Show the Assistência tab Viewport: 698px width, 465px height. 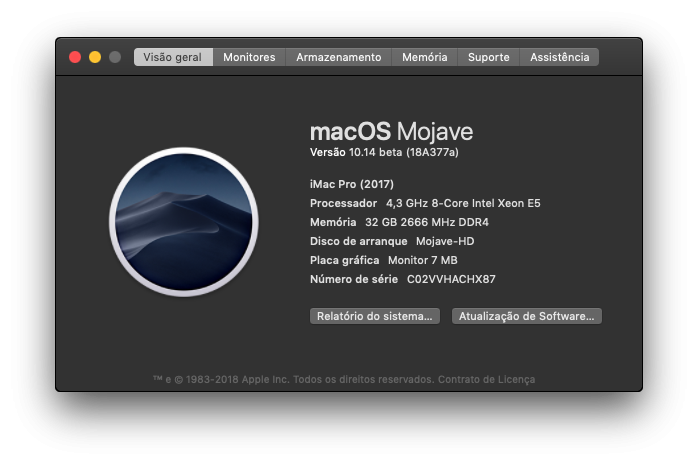(559, 57)
